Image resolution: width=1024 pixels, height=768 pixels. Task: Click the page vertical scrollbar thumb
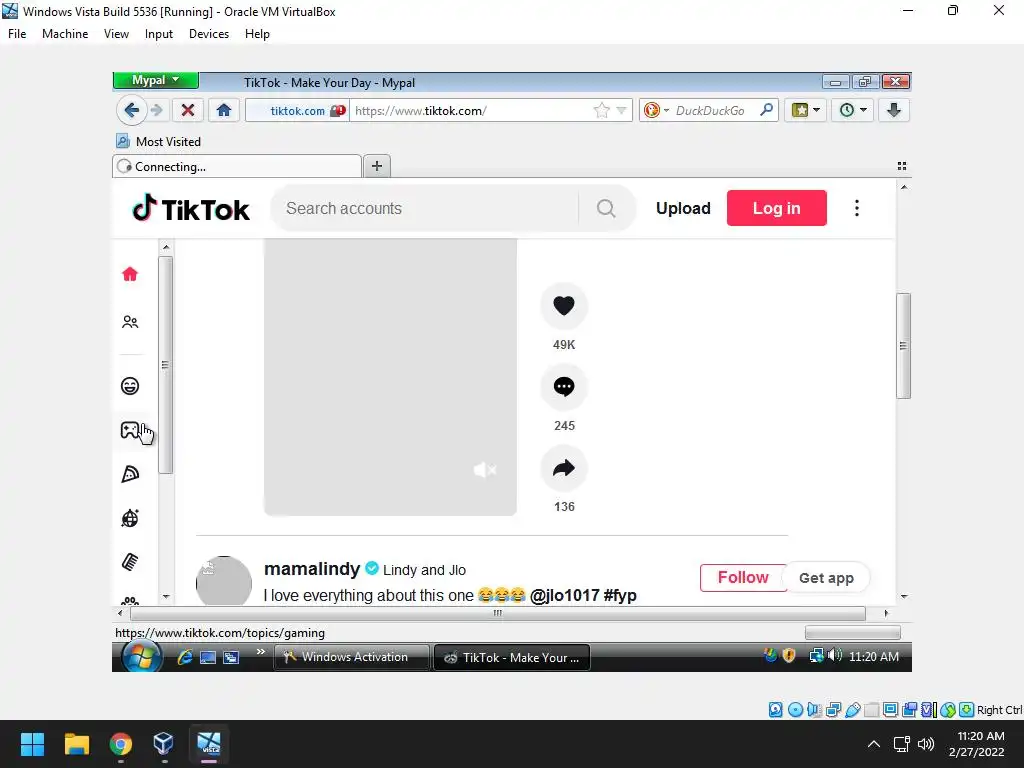(903, 345)
